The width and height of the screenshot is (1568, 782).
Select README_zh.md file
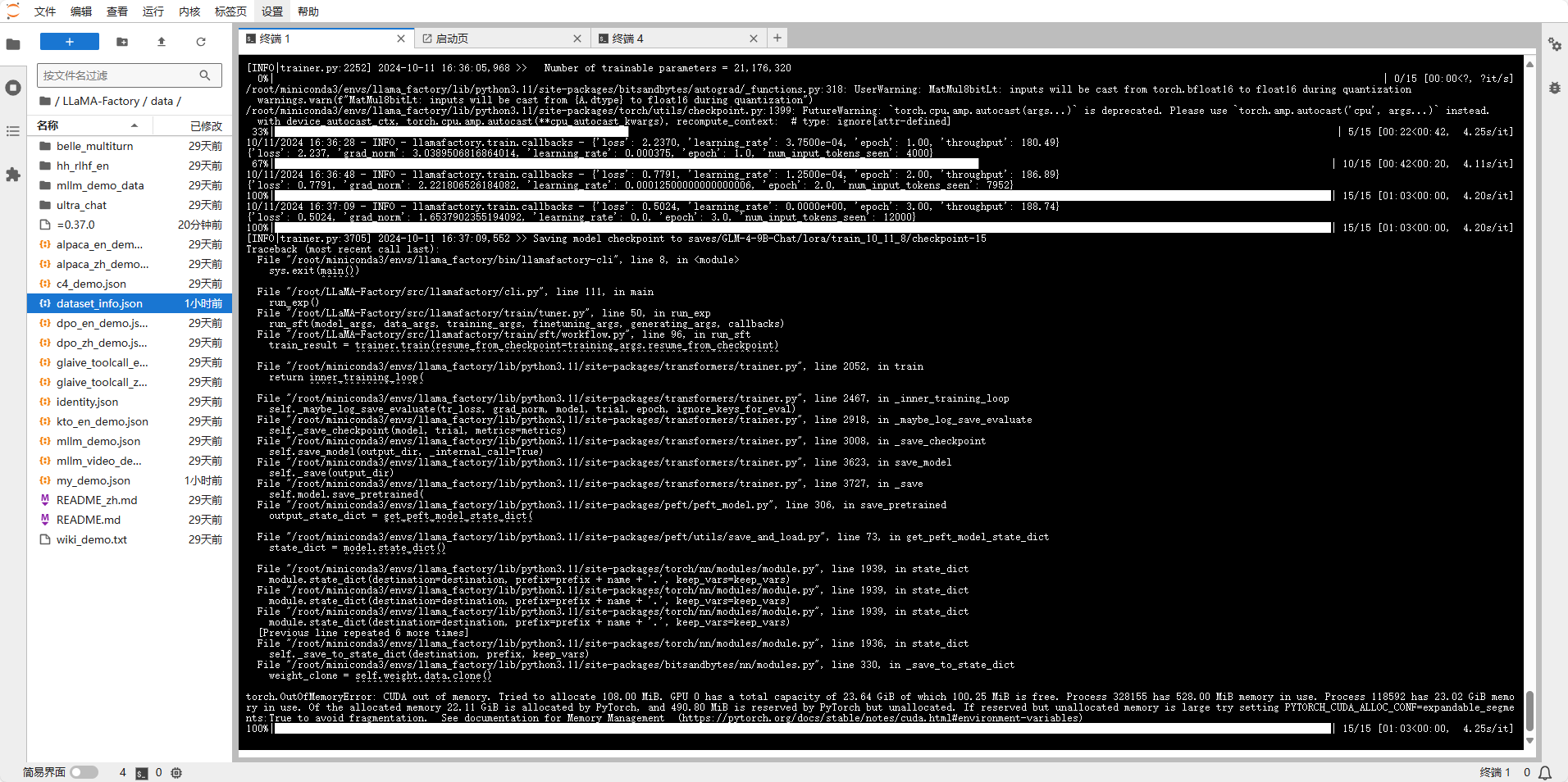coord(130,500)
